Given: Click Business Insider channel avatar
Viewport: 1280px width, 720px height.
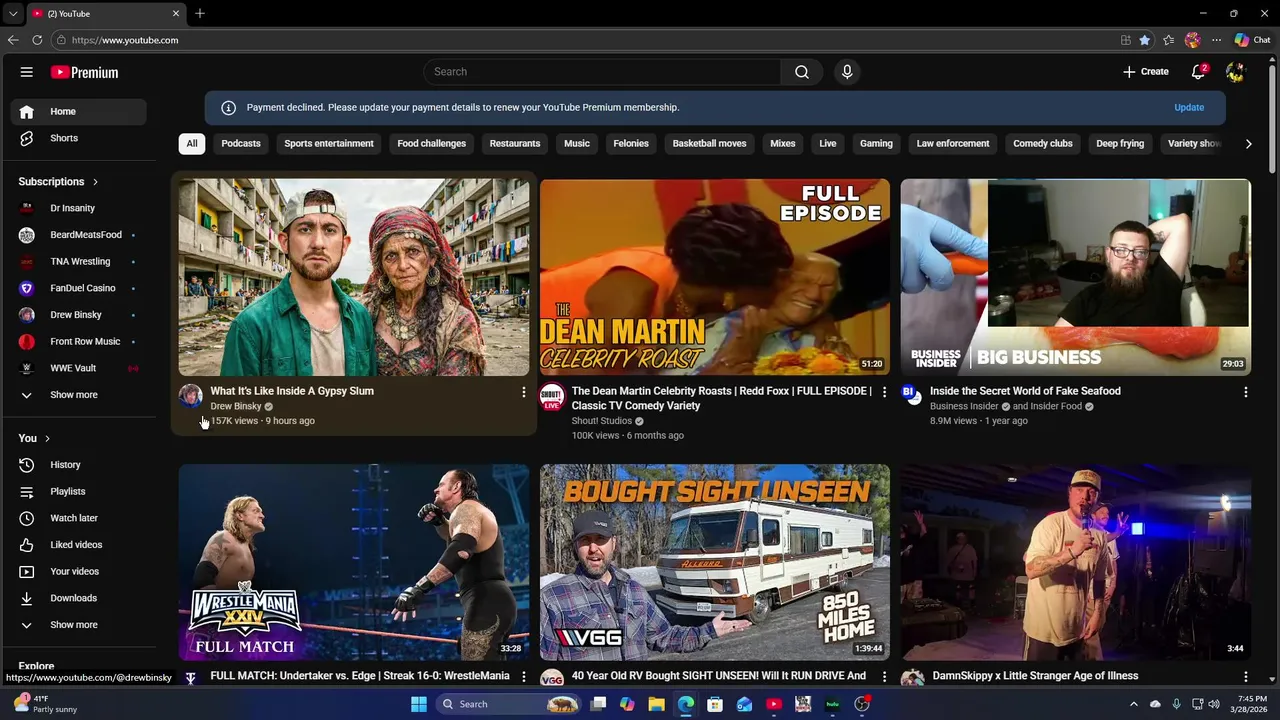Looking at the screenshot, I should [x=910, y=392].
